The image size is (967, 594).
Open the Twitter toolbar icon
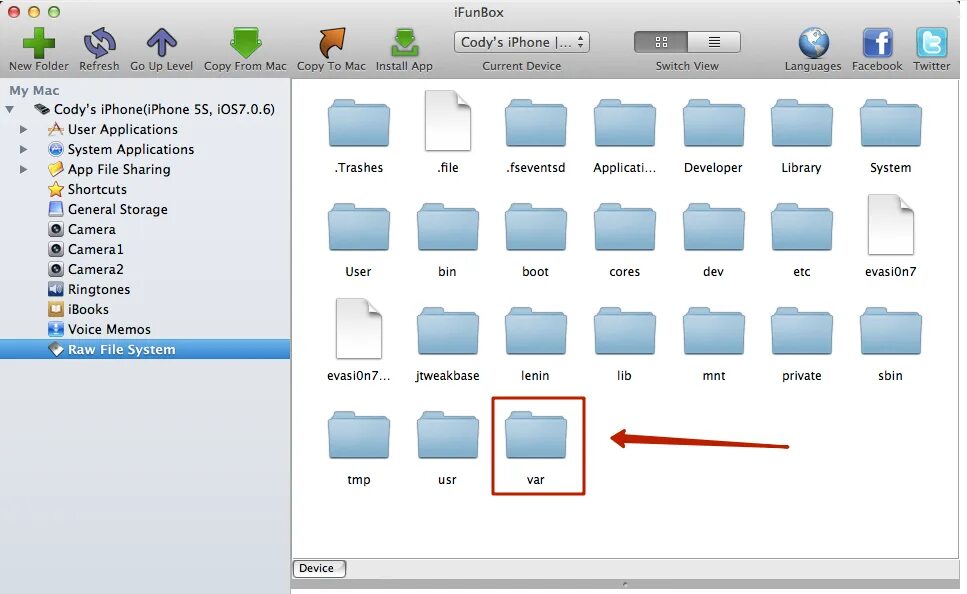pos(931,43)
